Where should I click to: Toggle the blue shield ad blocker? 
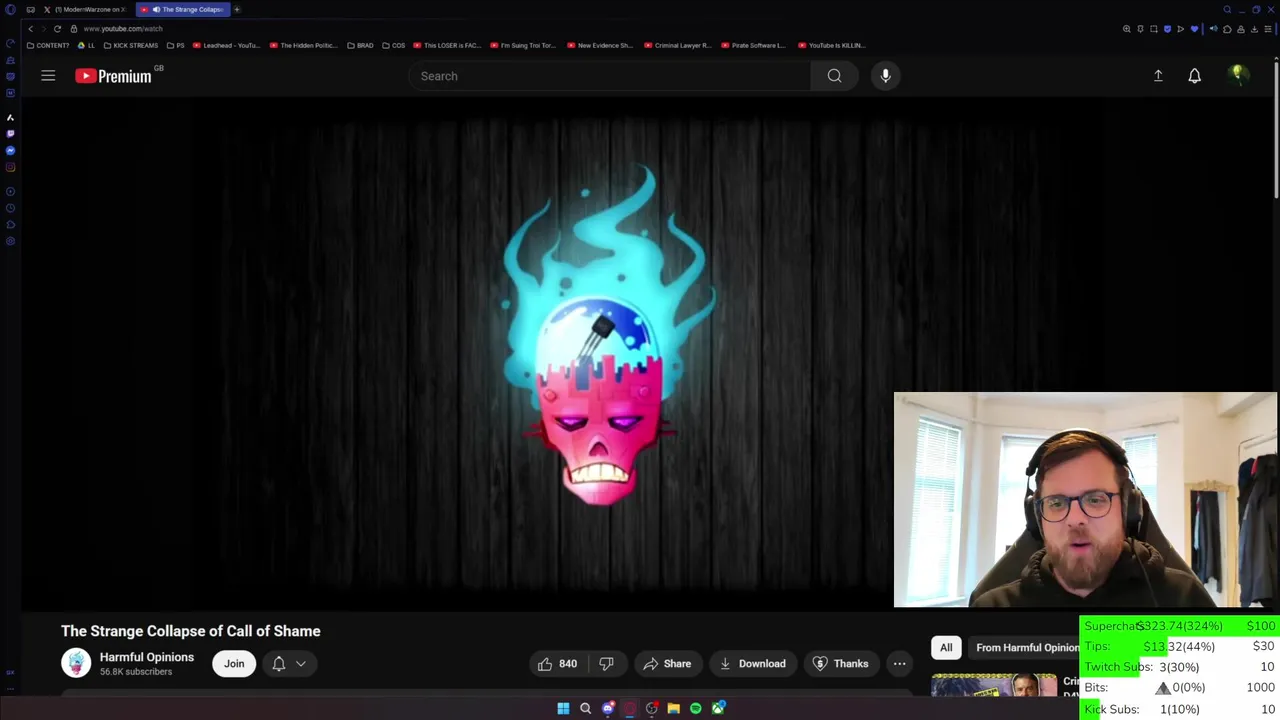pyautogui.click(x=1167, y=29)
